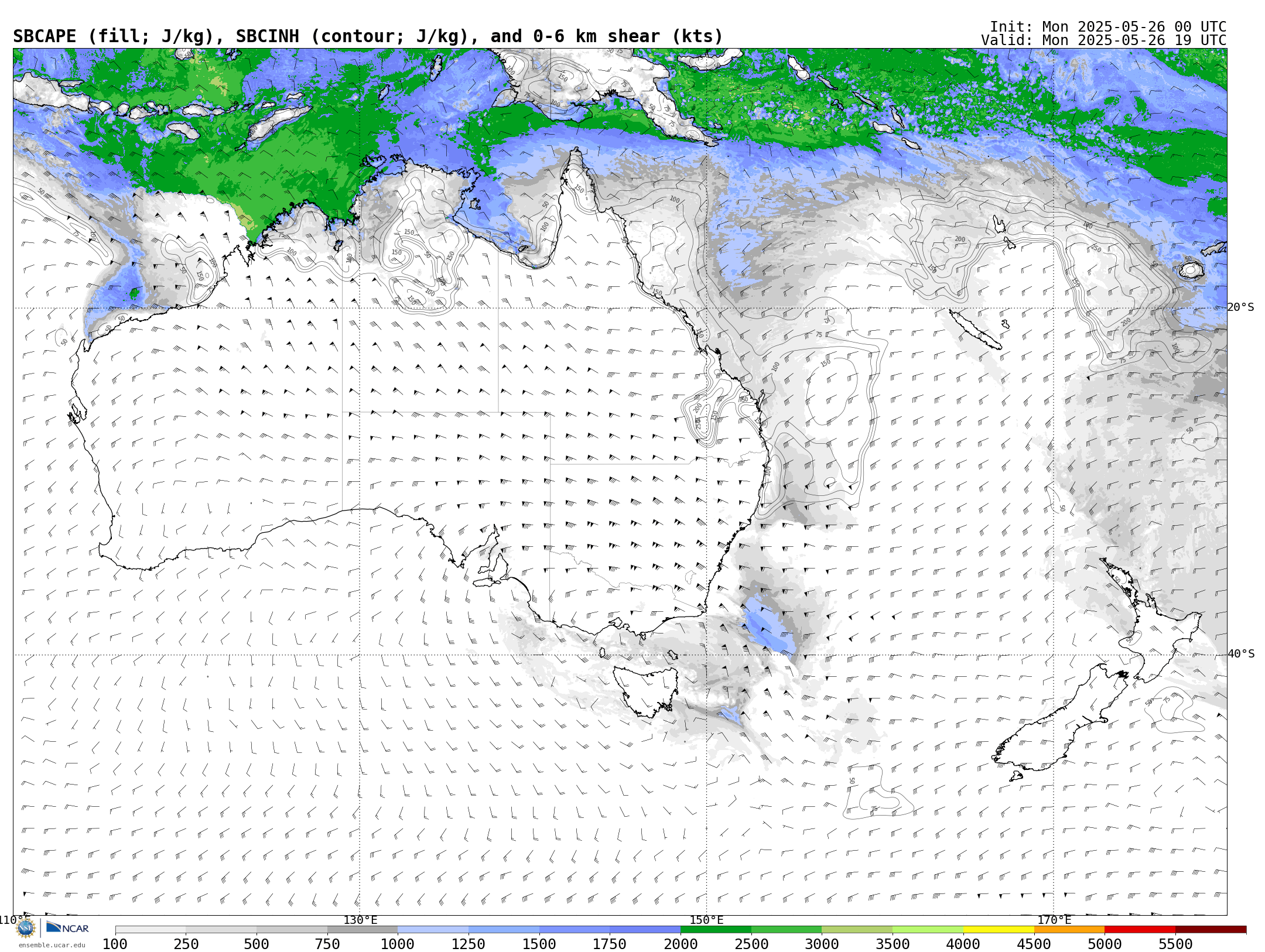Open the ensemble.ucar.edu link text
The width and height of the screenshot is (1265, 952).
click(52, 945)
